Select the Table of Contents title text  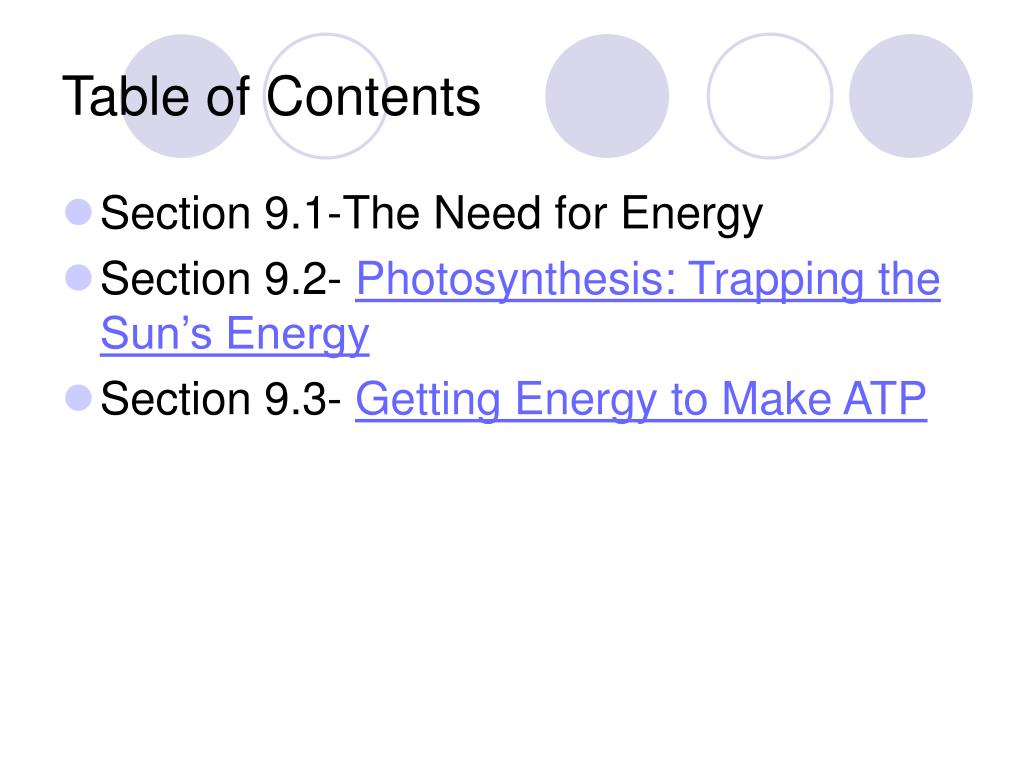click(x=271, y=97)
